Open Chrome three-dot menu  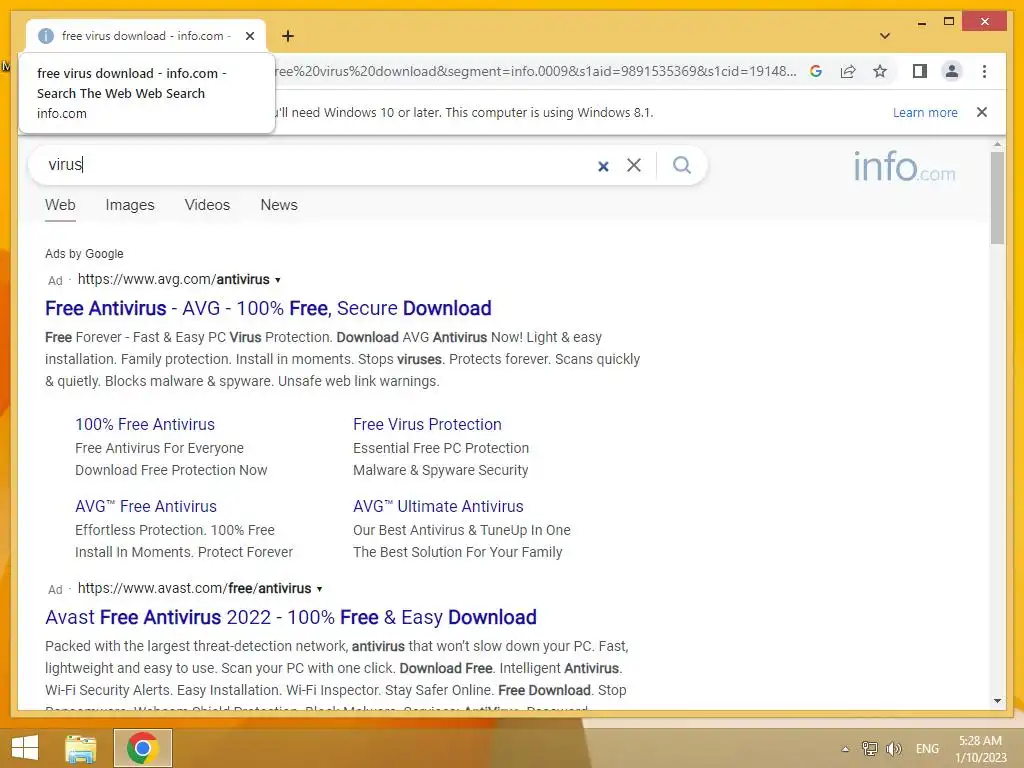pos(984,71)
